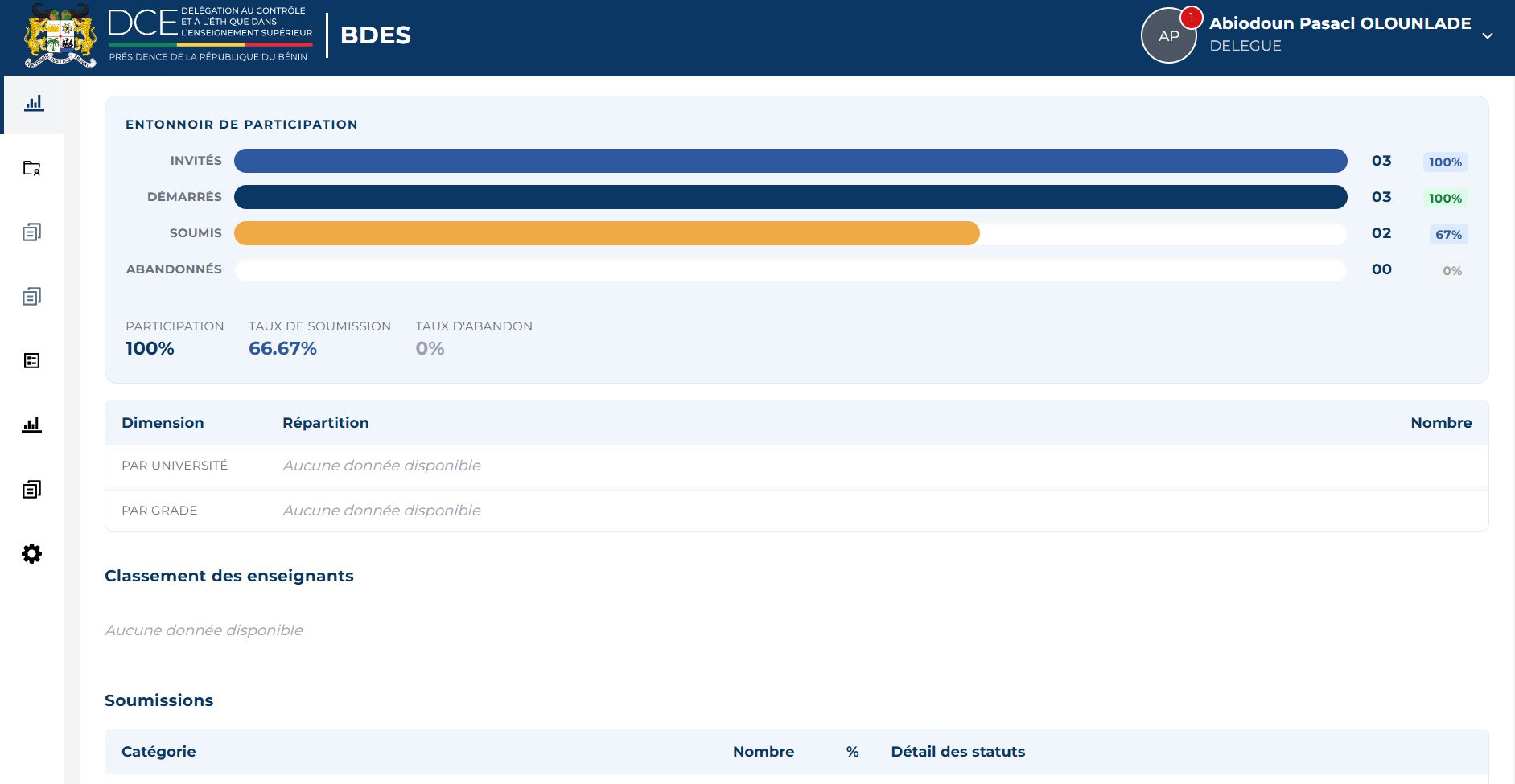The height and width of the screenshot is (784, 1515).
Task: Click the Benin coat of arms logo
Action: click(60, 36)
